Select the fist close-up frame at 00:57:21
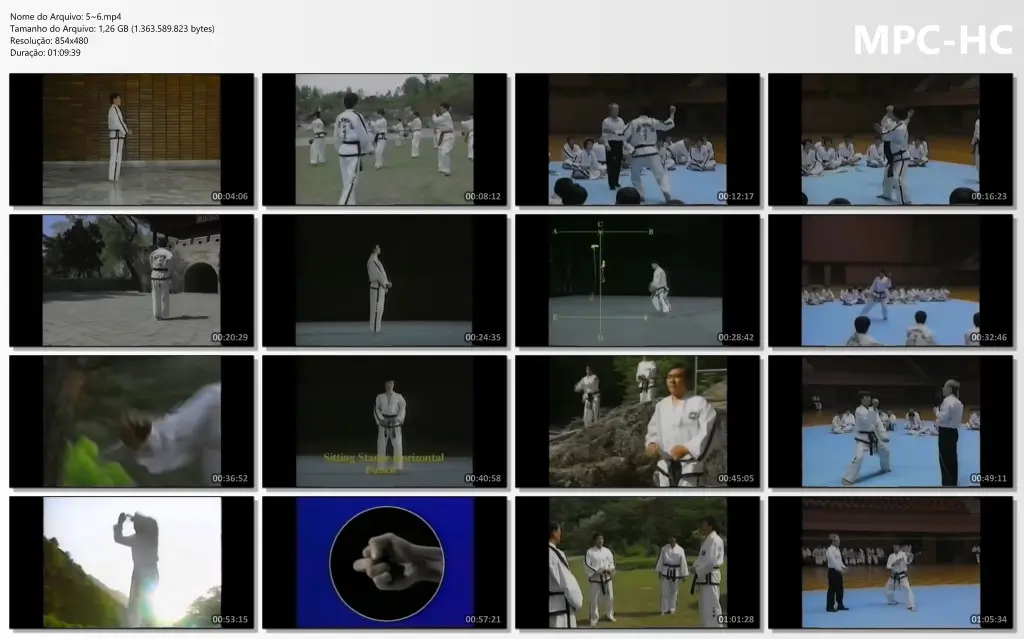The width and height of the screenshot is (1024, 639). (x=384, y=563)
